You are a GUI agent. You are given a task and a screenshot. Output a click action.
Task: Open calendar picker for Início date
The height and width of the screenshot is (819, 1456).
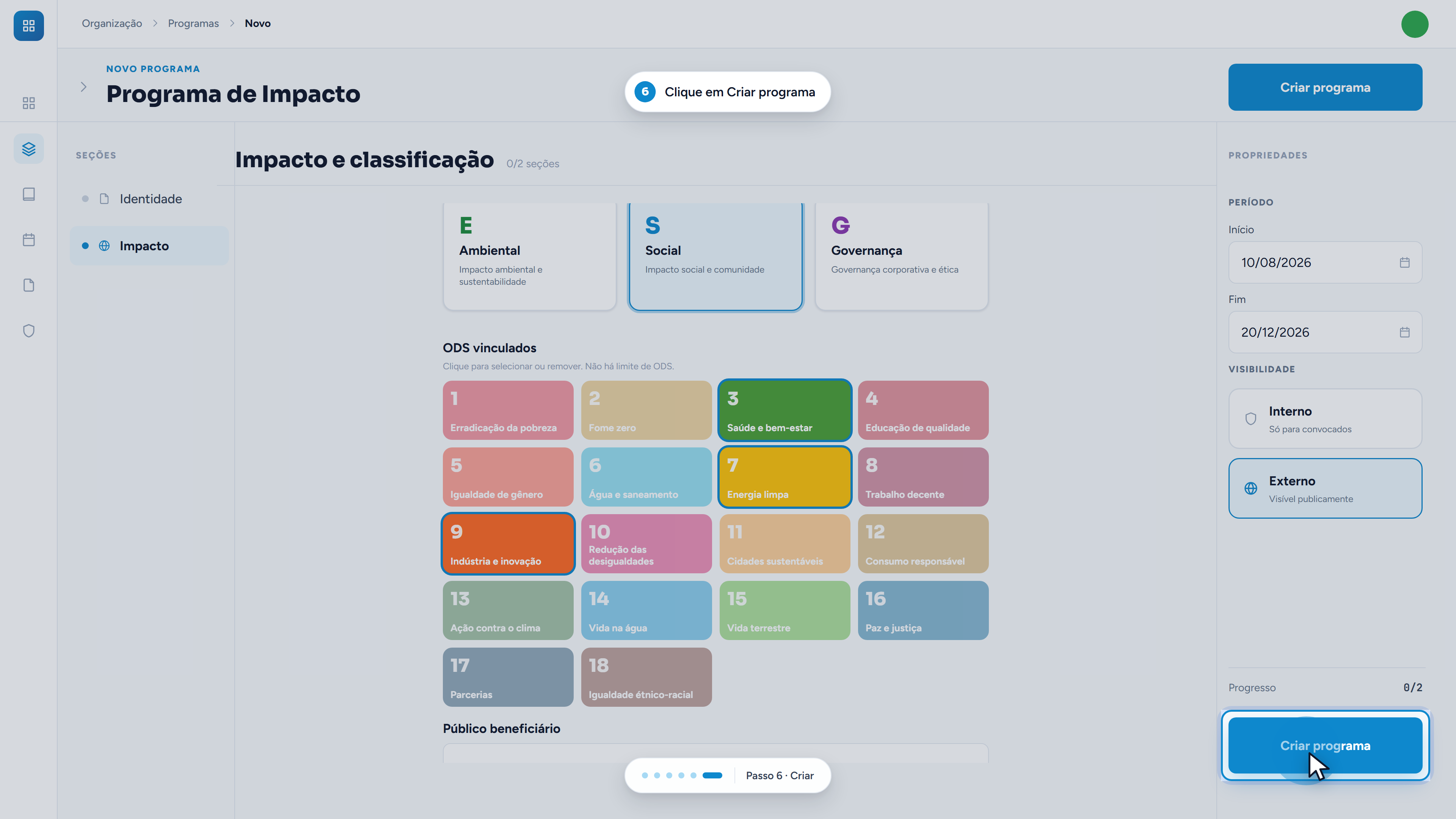click(1404, 262)
